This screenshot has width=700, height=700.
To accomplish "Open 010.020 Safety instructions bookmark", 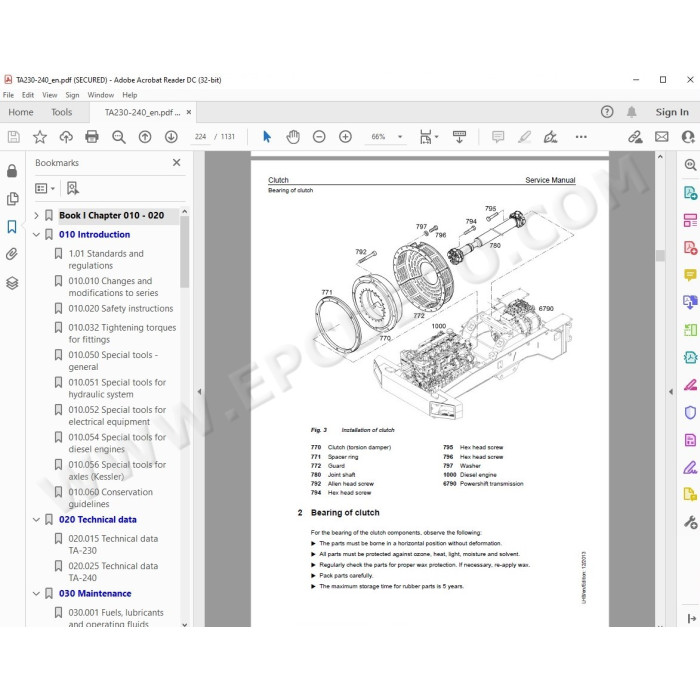I will click(x=121, y=308).
